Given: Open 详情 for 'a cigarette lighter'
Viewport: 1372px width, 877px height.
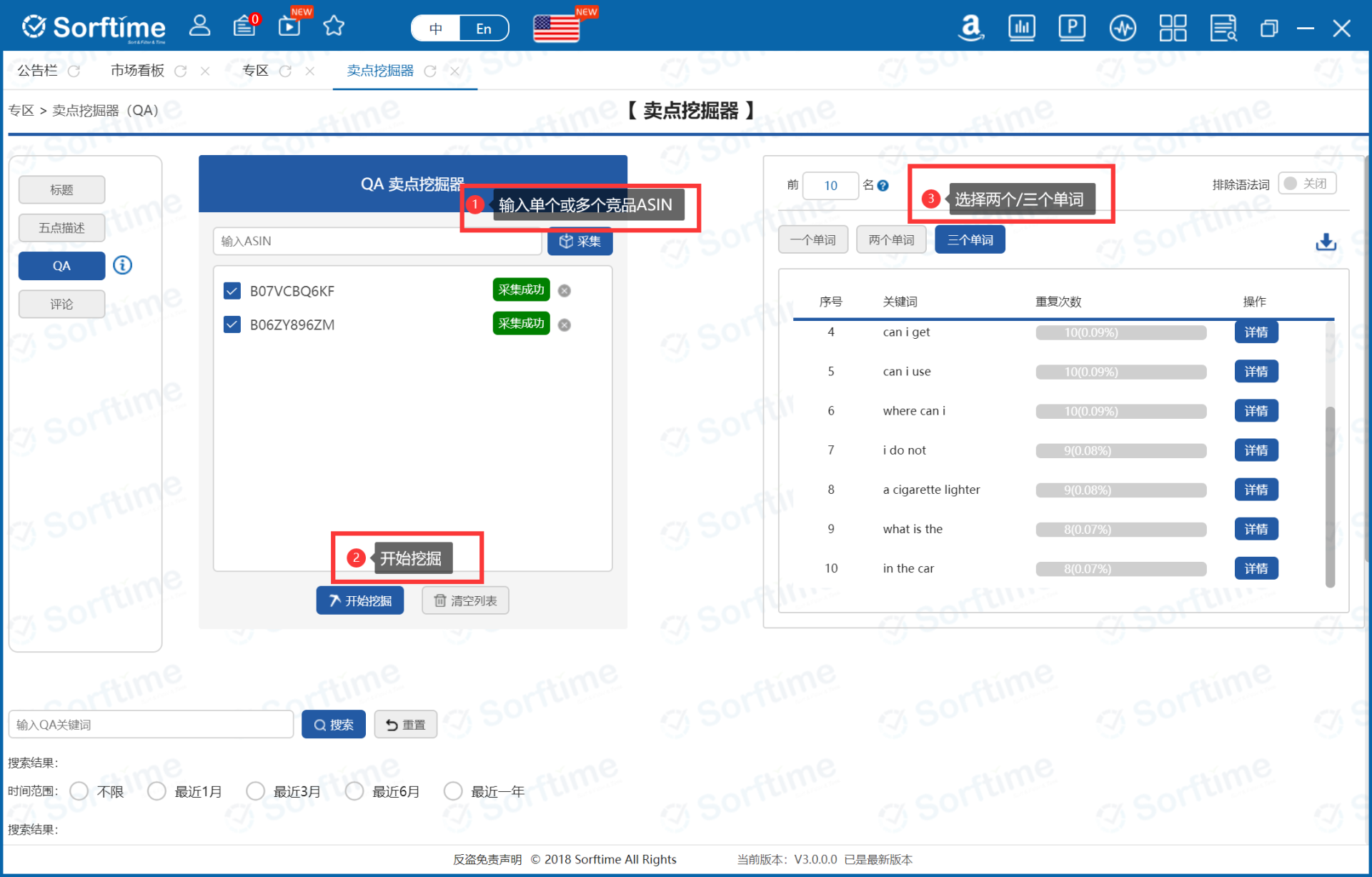Looking at the screenshot, I should (x=1256, y=490).
